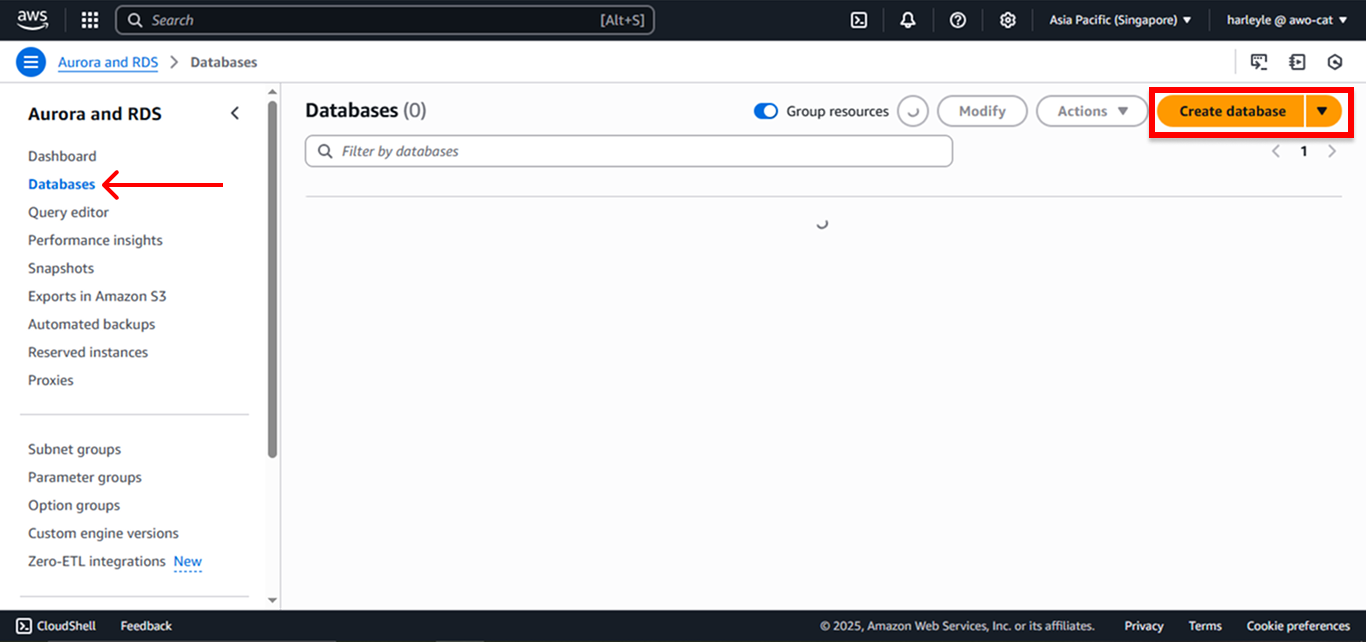Screen dimensions: 1366x642
Task: Open CloudShell from top bar icon
Action: (858, 20)
